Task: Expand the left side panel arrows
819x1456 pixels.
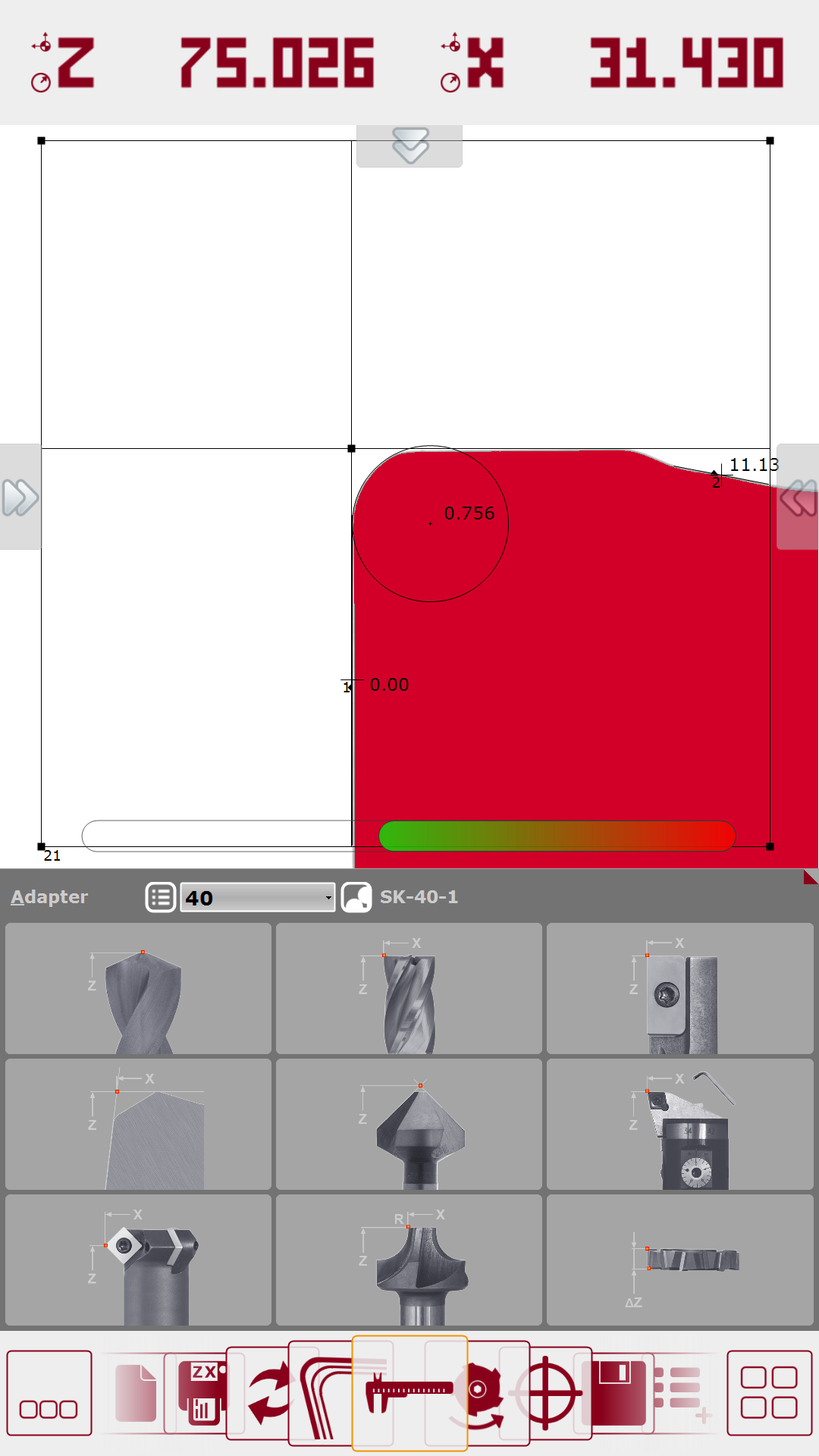Action: pos(20,497)
